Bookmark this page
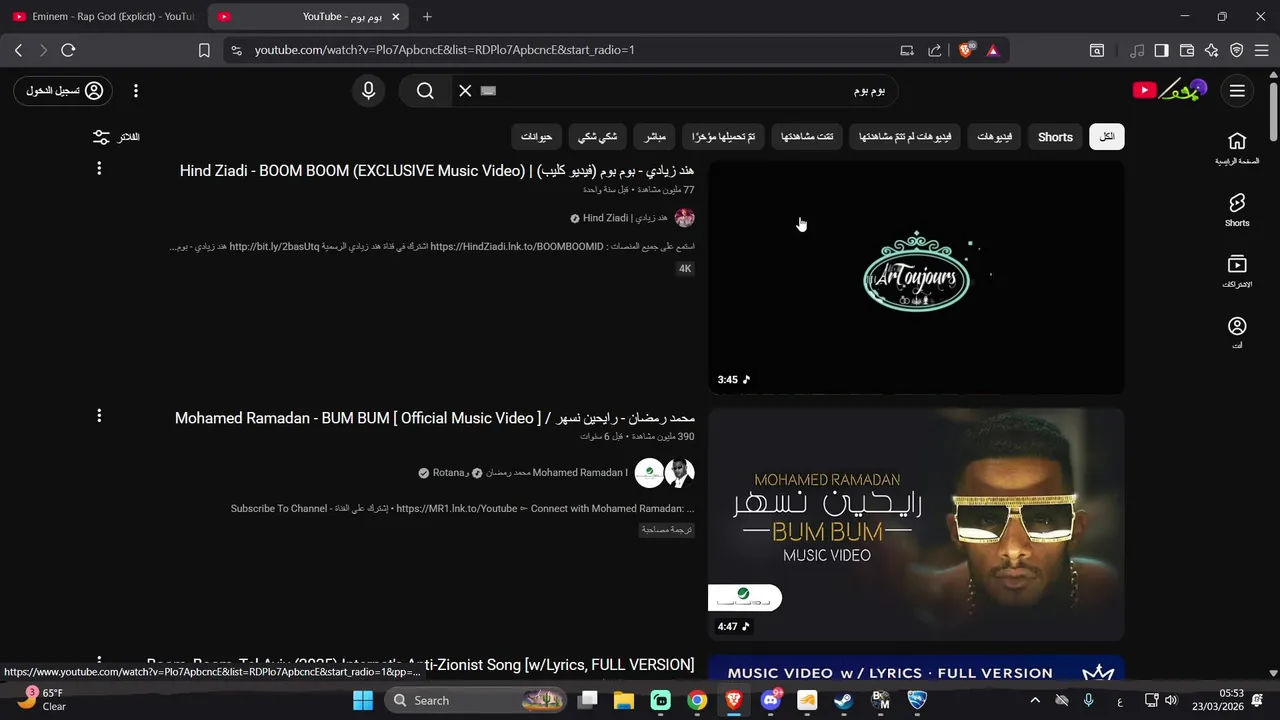 tap(204, 50)
